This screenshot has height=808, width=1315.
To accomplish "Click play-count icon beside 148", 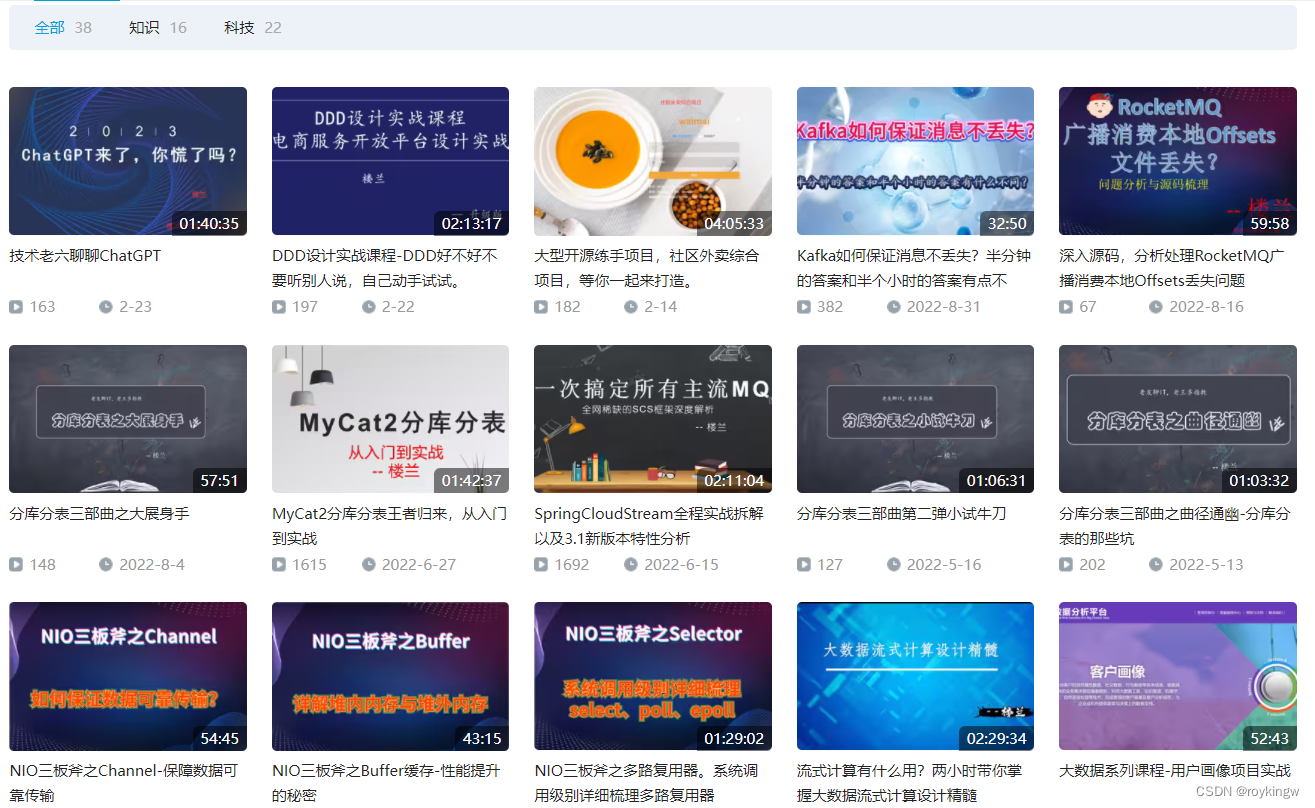I will [x=16, y=565].
